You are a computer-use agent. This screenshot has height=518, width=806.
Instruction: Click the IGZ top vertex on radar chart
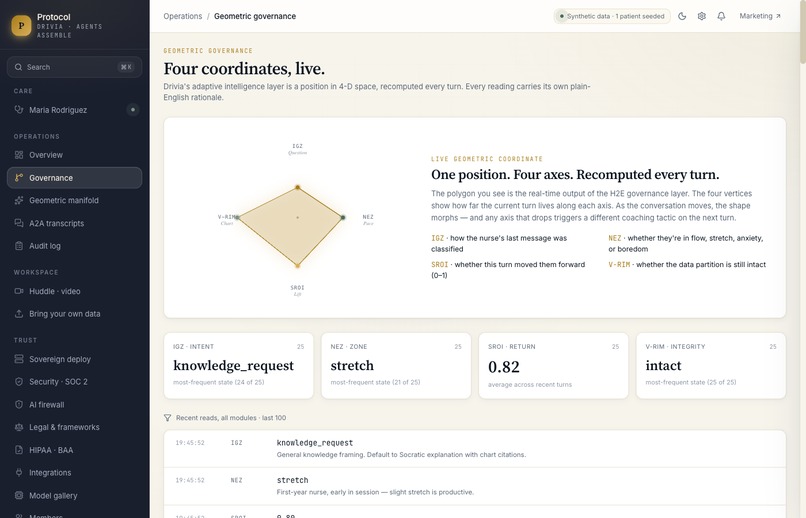tap(297, 188)
